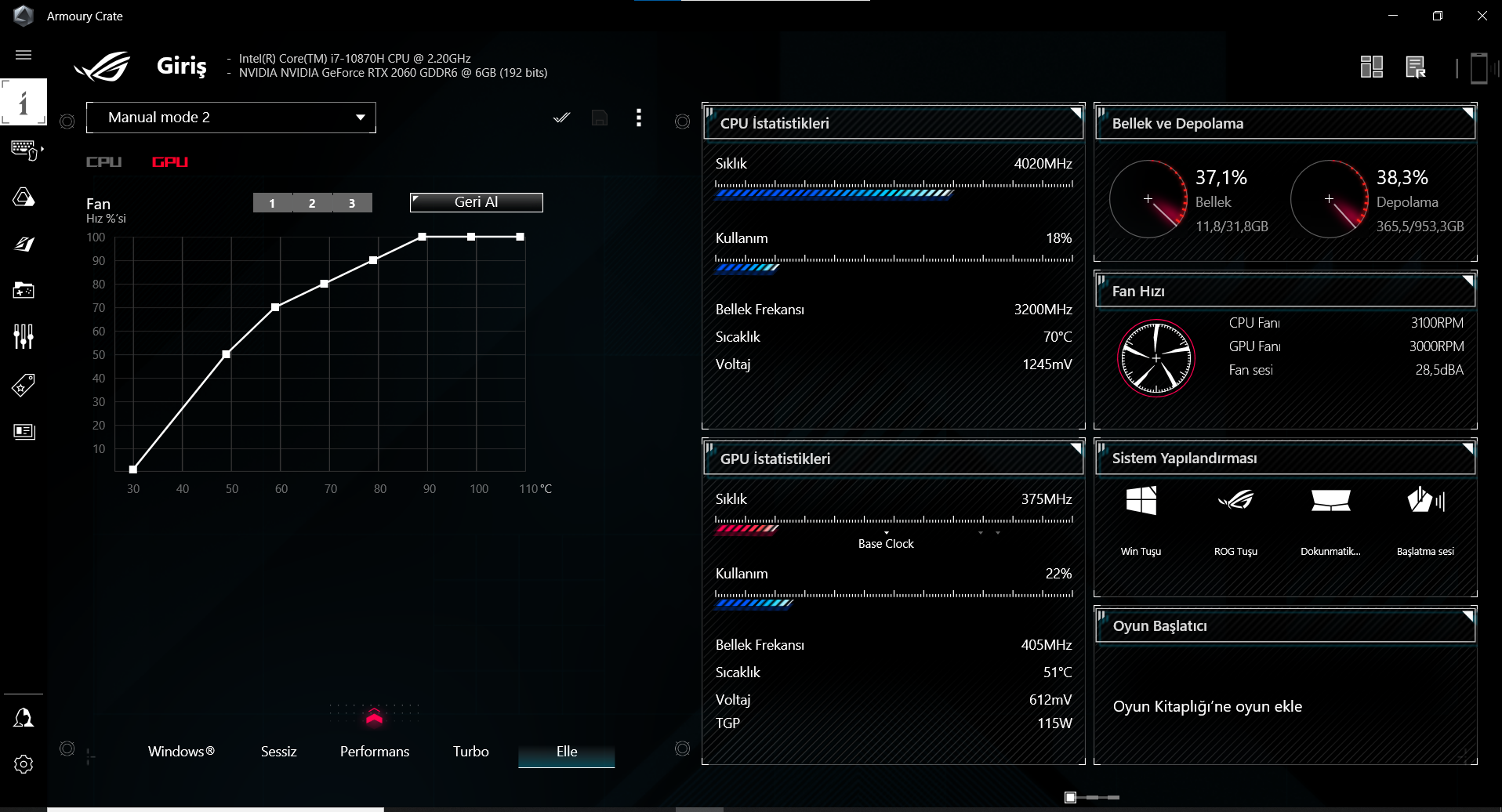Expand the Sistem Yapılandırması panel corner
The height and width of the screenshot is (812, 1502).
click(x=1468, y=448)
